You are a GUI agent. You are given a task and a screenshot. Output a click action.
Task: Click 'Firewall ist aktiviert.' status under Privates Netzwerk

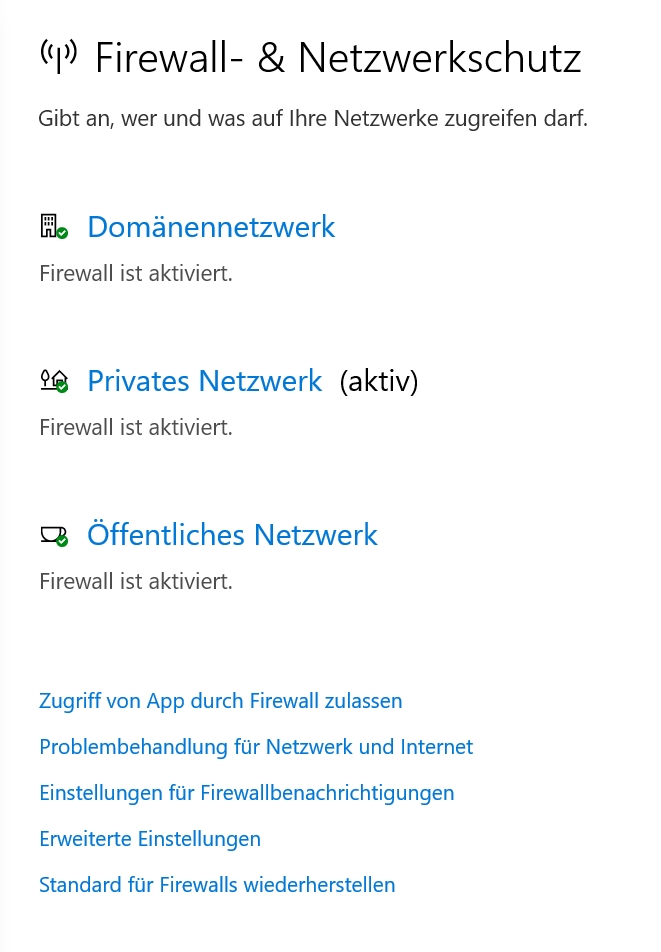point(135,427)
